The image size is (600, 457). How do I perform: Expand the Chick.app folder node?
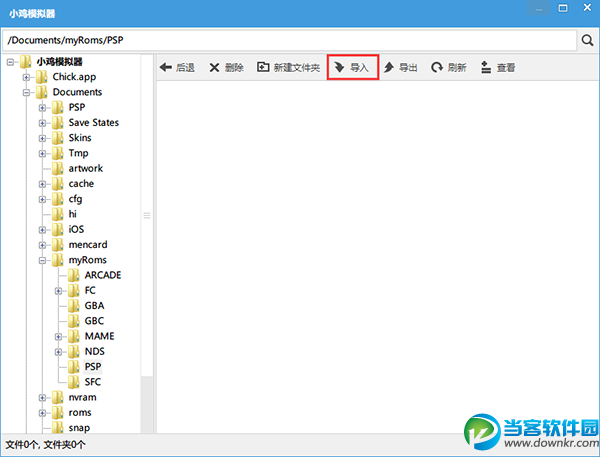[26, 77]
